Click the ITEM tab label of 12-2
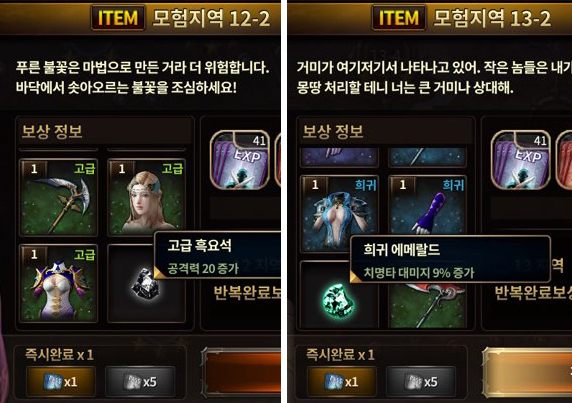572x403 pixels. click(x=118, y=18)
